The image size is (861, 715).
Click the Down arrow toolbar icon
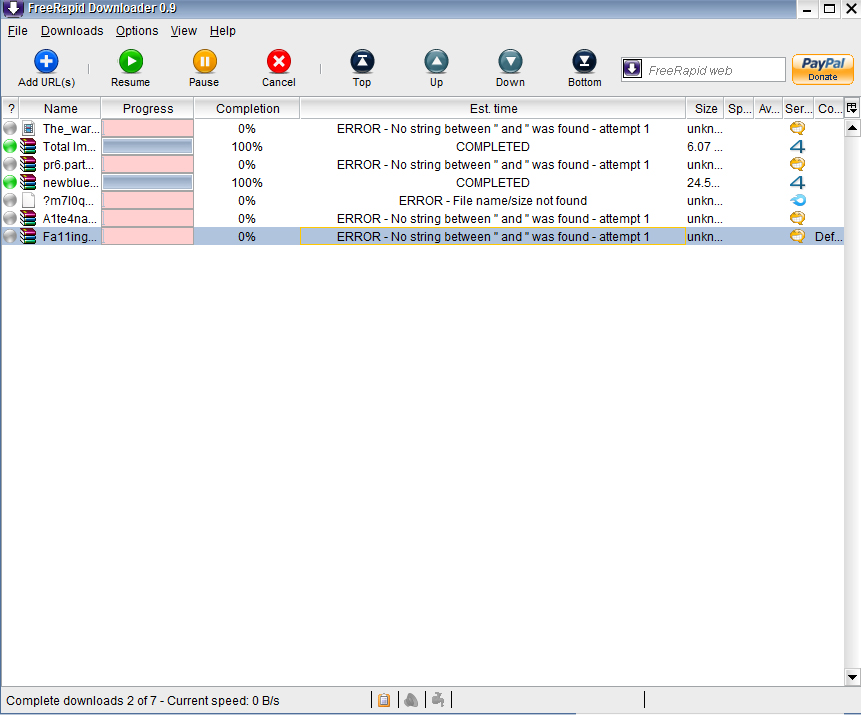[510, 63]
